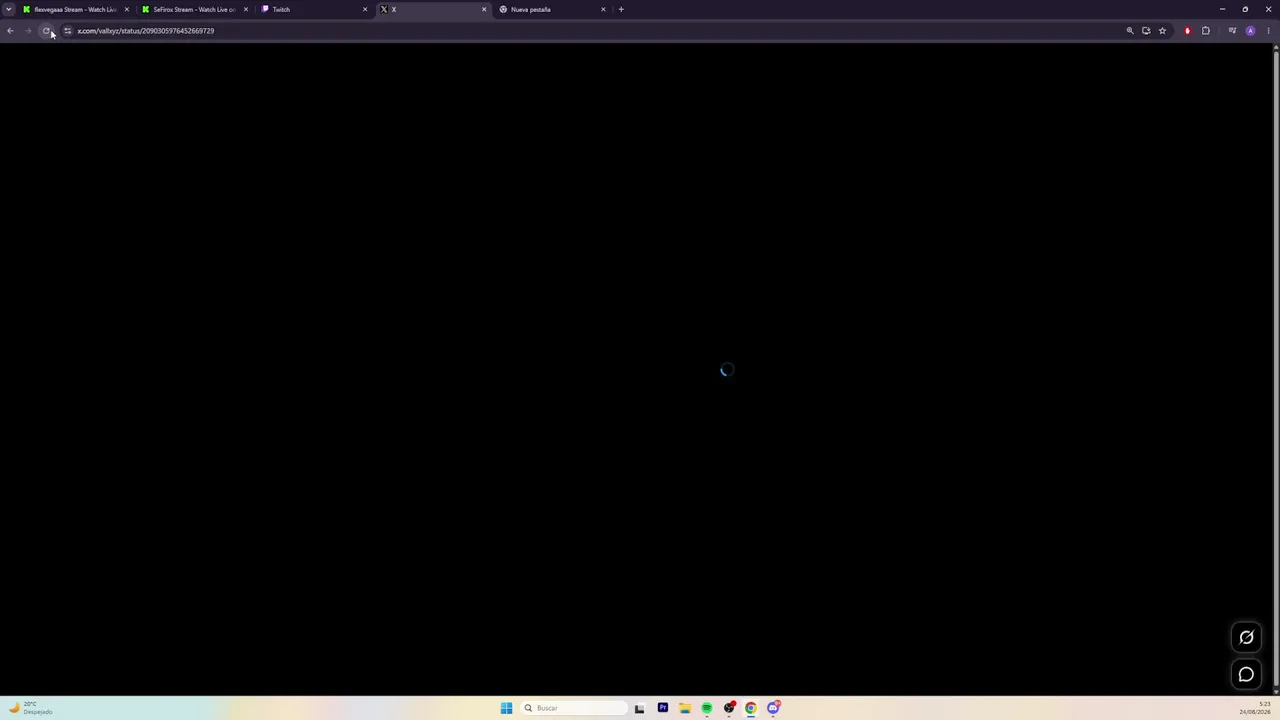Reload the current page
Screen dimensions: 1280x720
pos(46,31)
